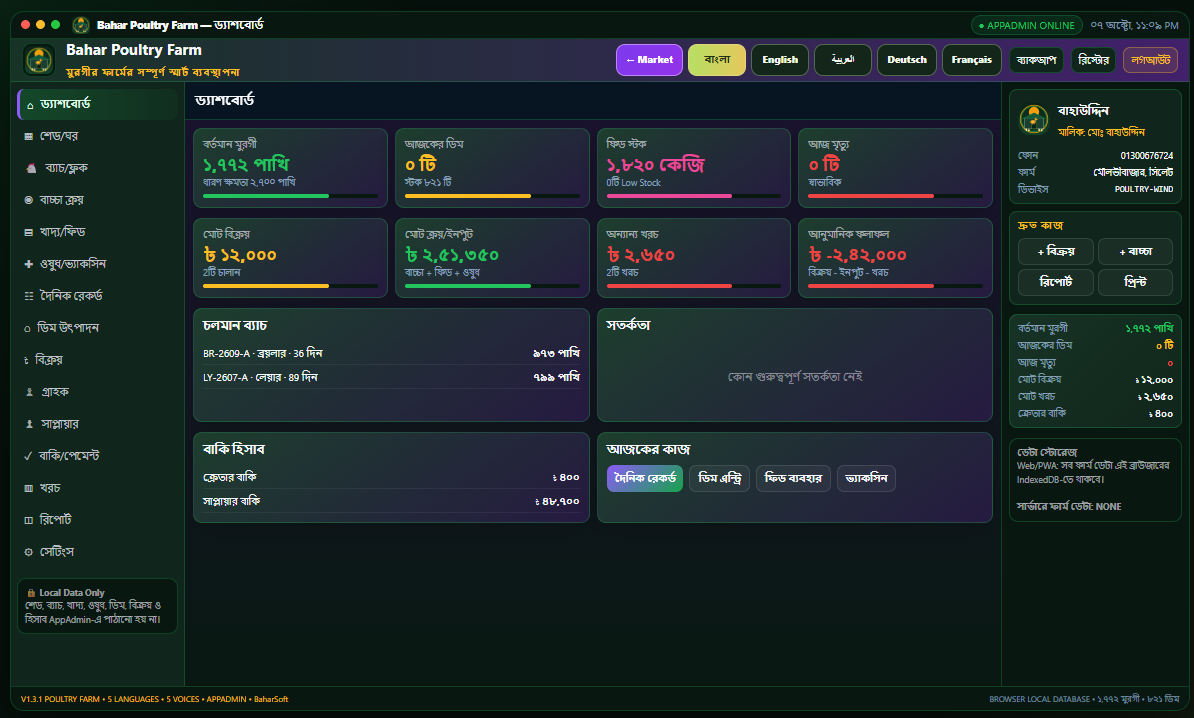Click the ফিড ব্যবহার task button
Screen dimensions: 1194x718
[793, 478]
